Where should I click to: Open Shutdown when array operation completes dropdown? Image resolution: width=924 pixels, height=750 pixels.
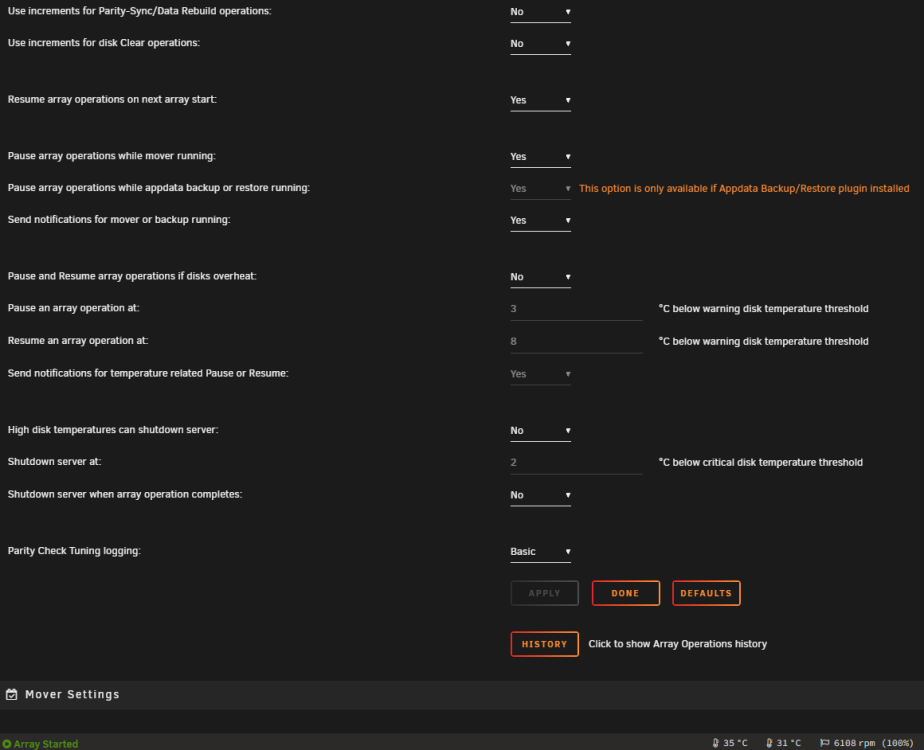pyautogui.click(x=540, y=496)
